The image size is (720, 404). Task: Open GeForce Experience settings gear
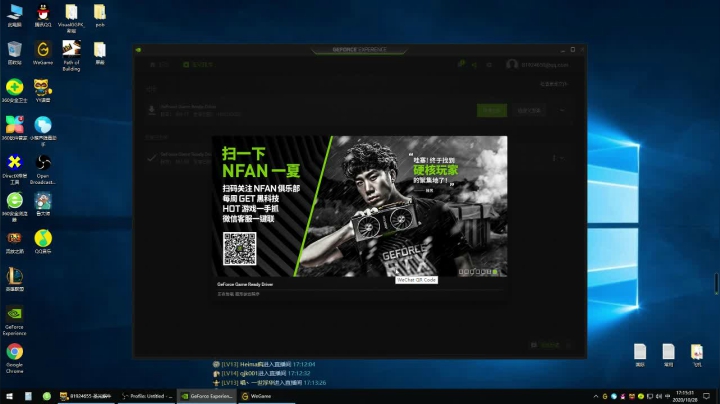[489, 65]
